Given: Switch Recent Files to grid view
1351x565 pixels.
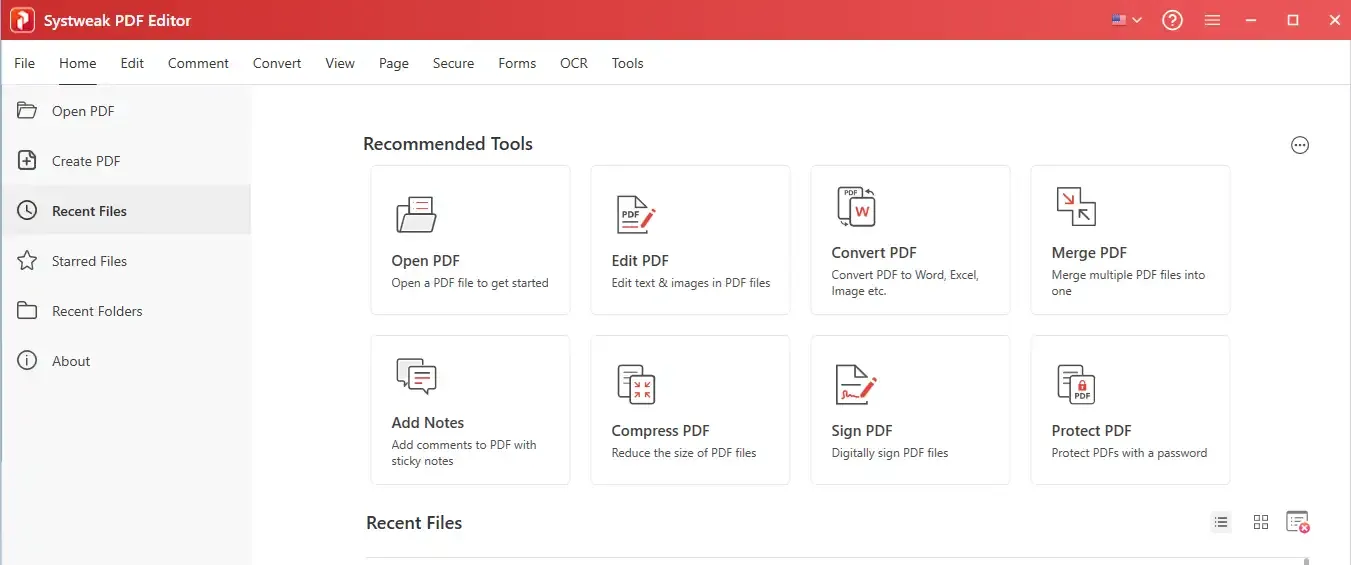Looking at the screenshot, I should (1261, 522).
